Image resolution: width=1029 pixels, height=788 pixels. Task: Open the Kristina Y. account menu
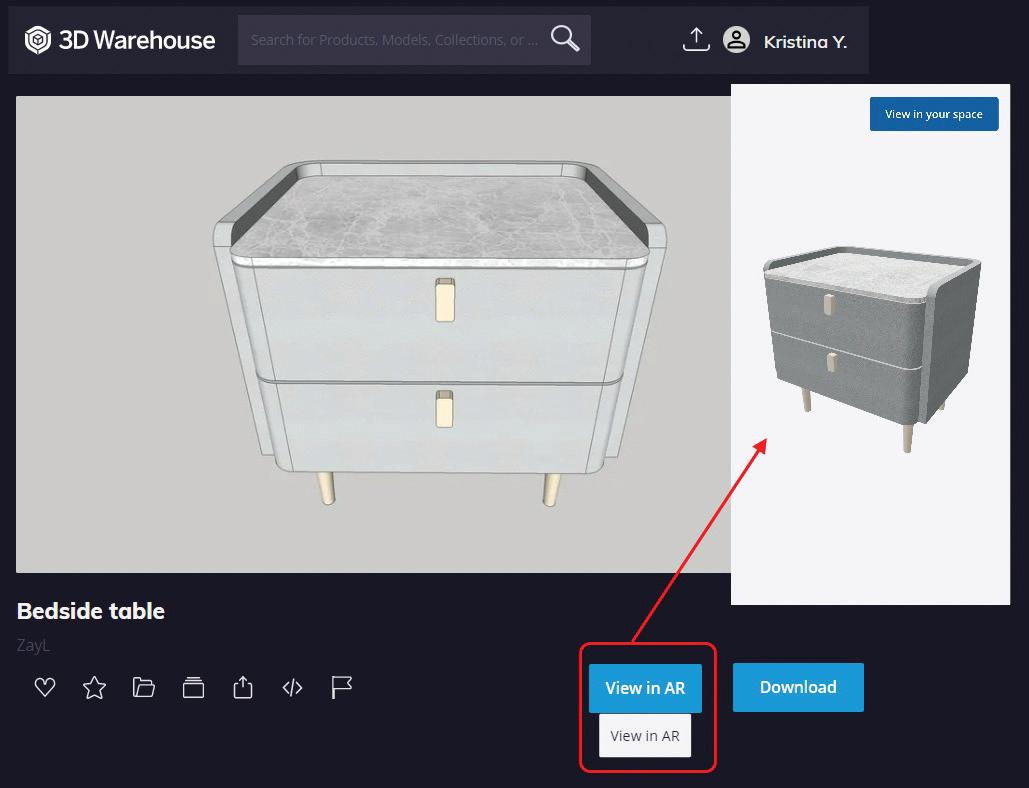point(805,42)
